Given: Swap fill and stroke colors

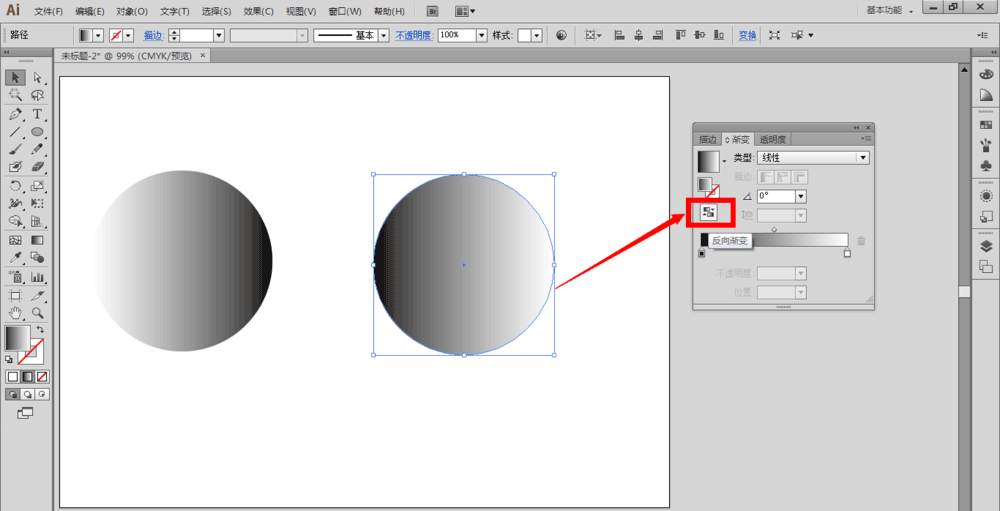Looking at the screenshot, I should click(x=40, y=329).
